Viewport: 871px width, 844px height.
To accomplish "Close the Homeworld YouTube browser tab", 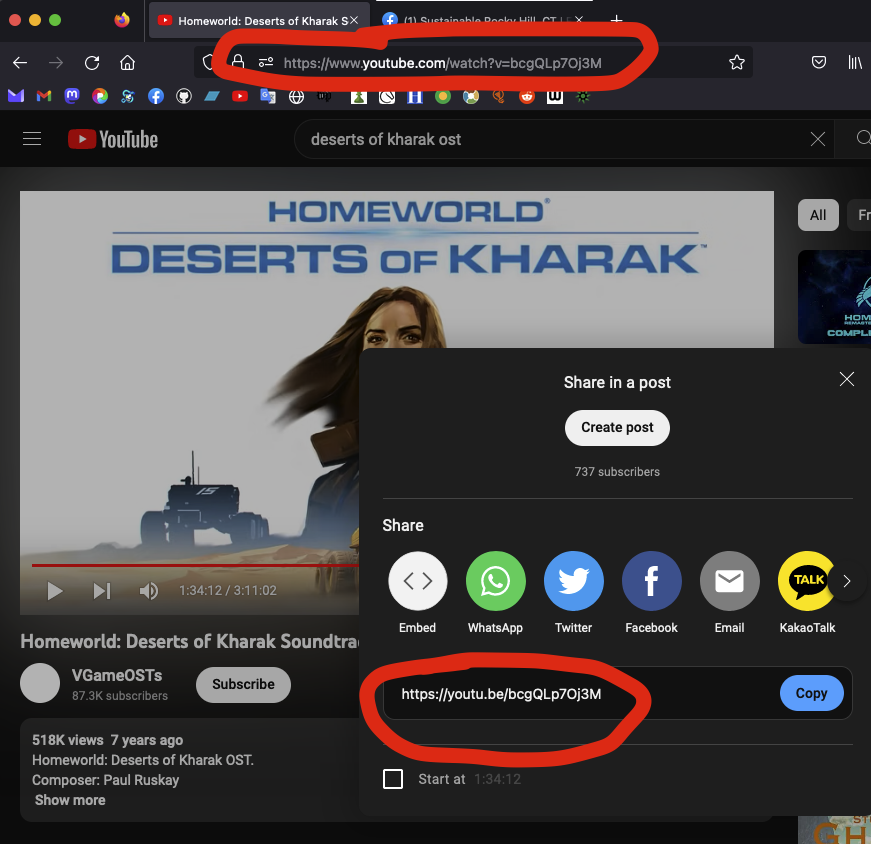I will point(354,20).
